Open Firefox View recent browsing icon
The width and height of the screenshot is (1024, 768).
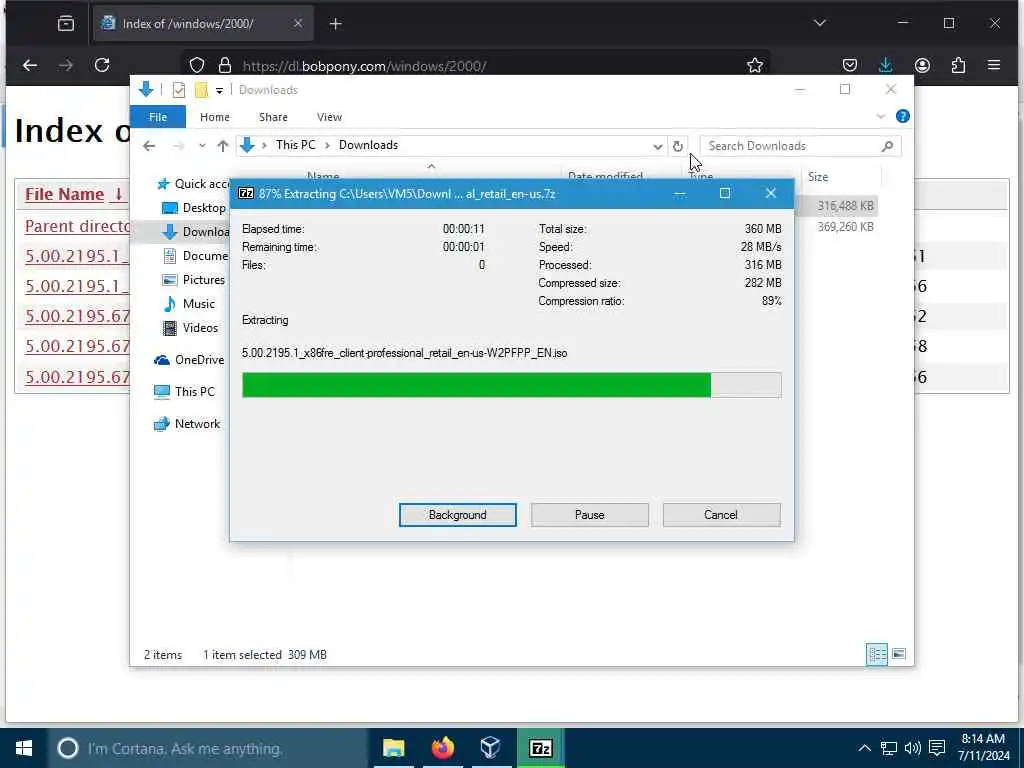coord(65,24)
